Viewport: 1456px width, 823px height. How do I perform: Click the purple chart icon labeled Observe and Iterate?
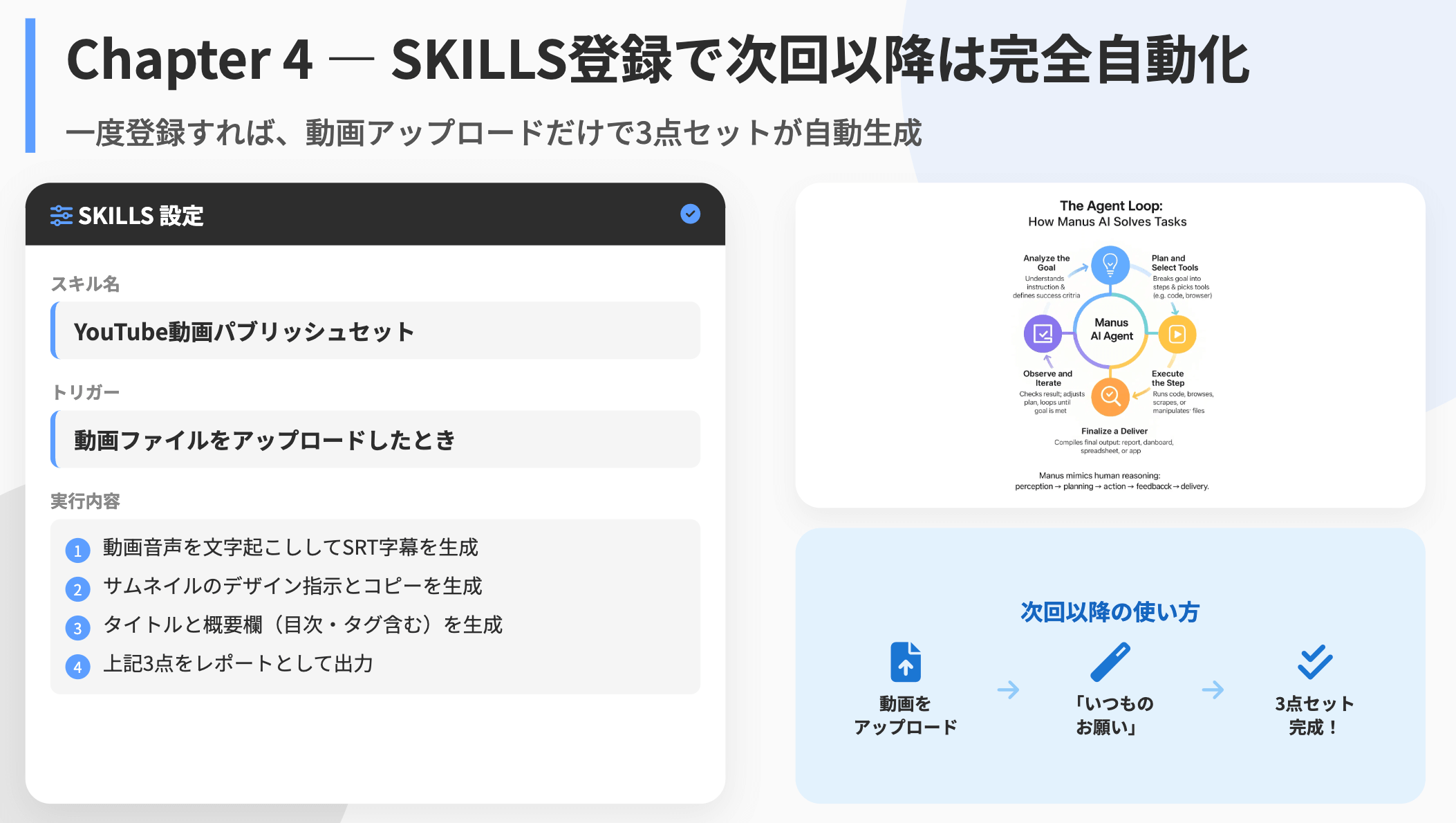click(1043, 334)
